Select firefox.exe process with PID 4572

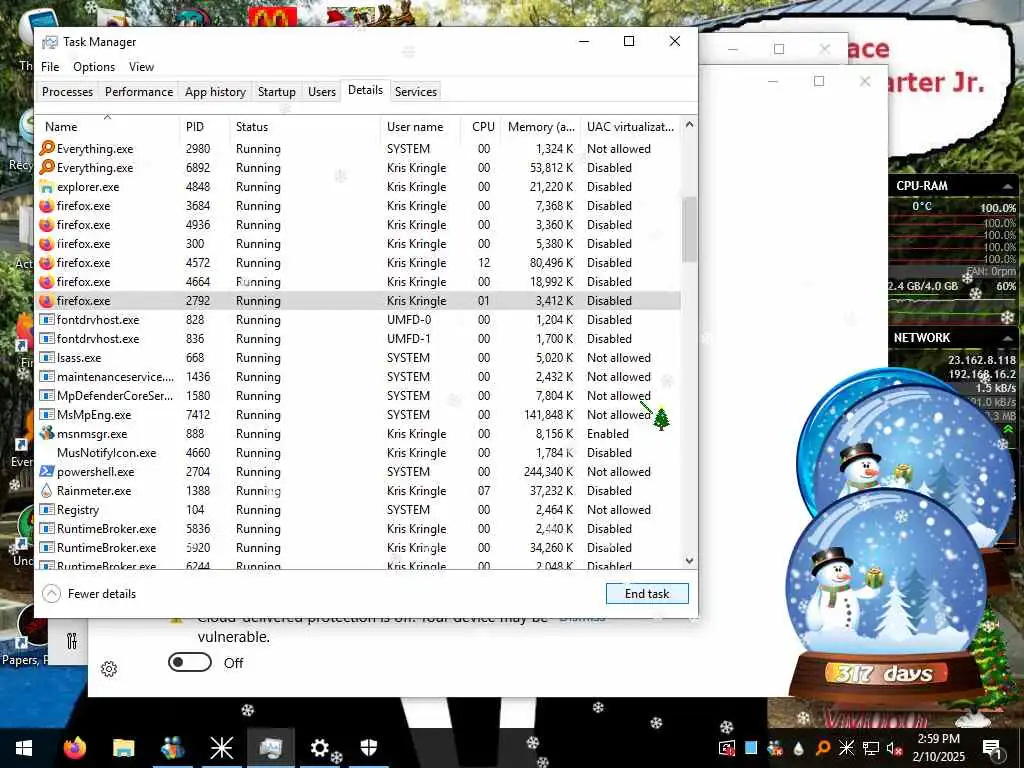pyautogui.click(x=358, y=263)
